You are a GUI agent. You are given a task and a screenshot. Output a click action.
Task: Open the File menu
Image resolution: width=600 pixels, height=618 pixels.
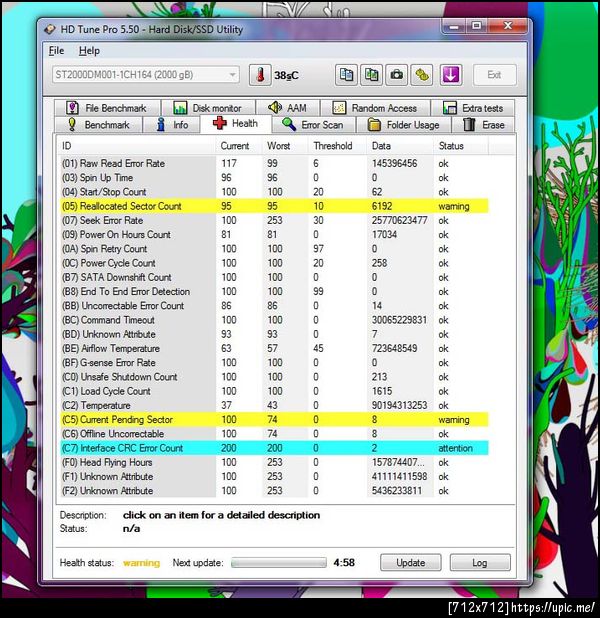click(x=56, y=51)
